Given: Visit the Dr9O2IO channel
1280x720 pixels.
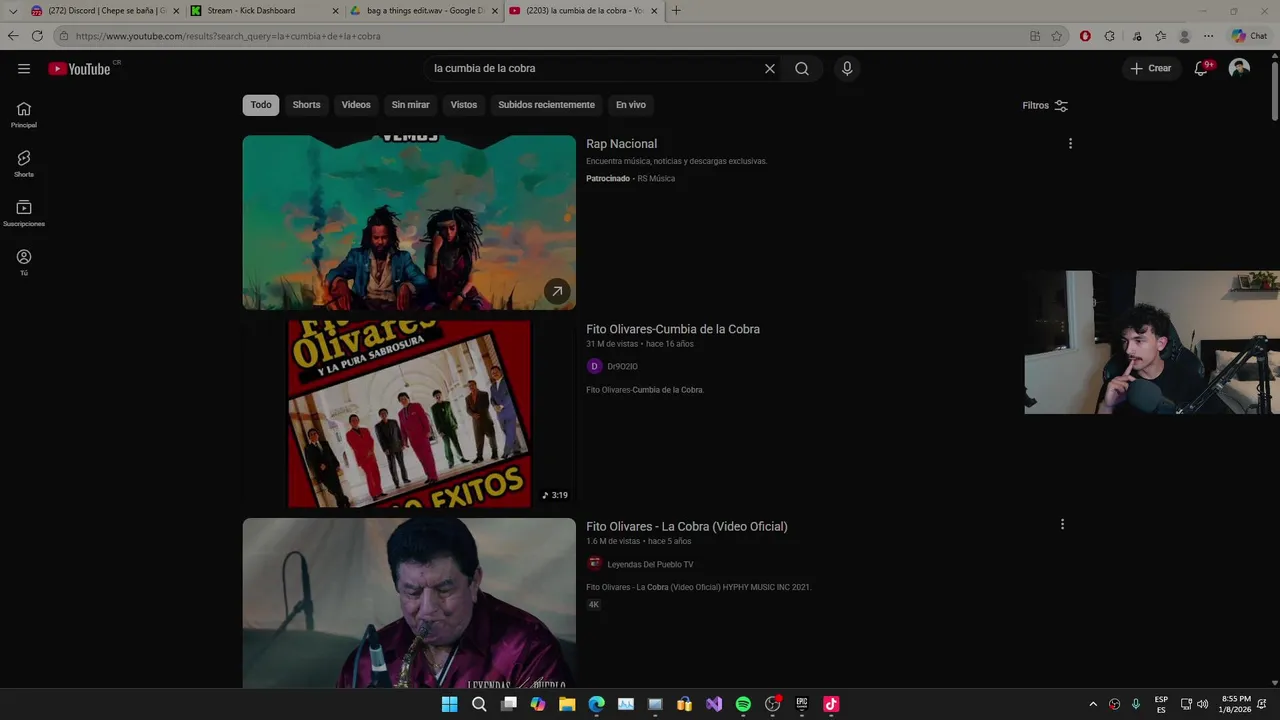Looking at the screenshot, I should [622, 366].
